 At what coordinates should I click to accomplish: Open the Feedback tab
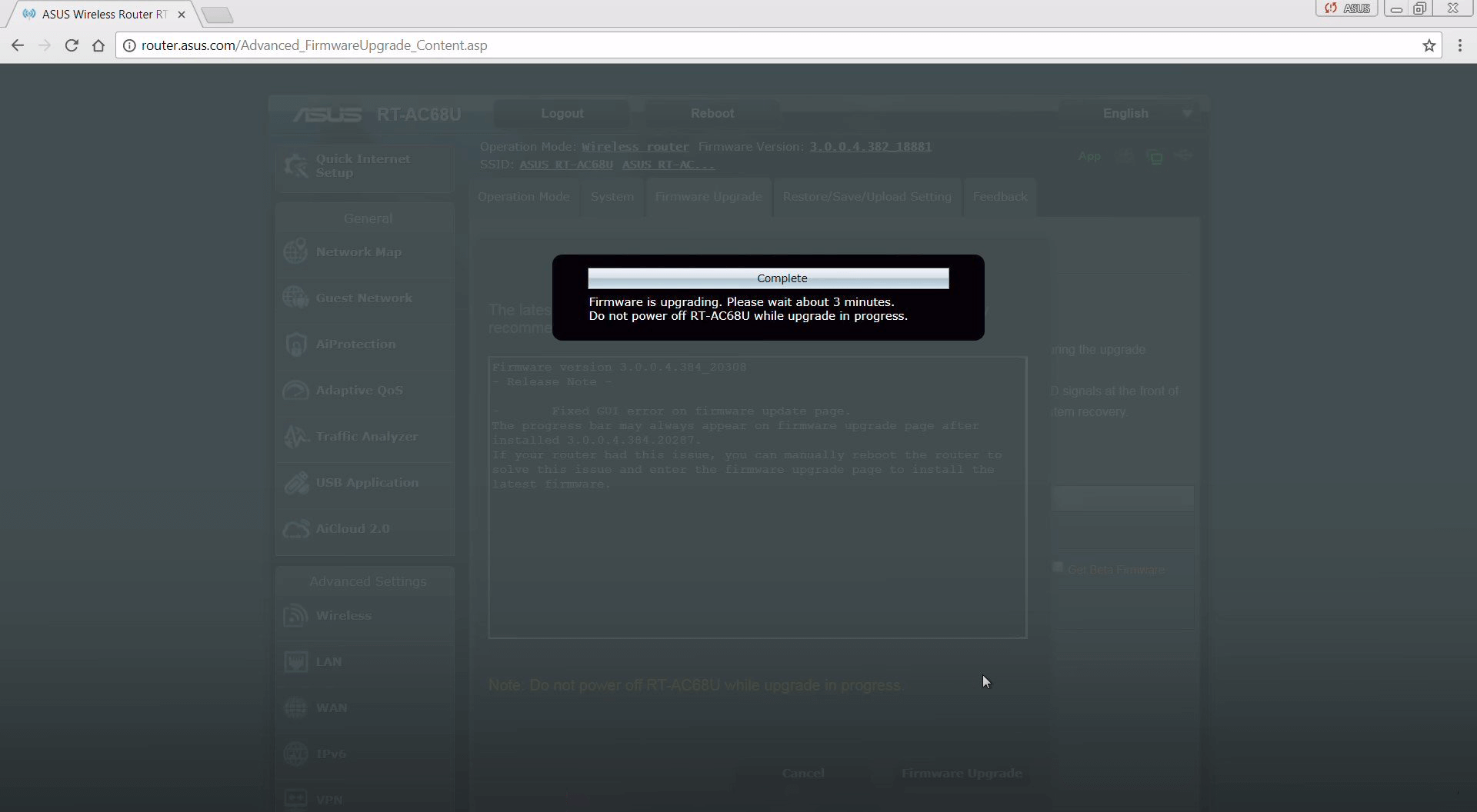[x=1000, y=197]
